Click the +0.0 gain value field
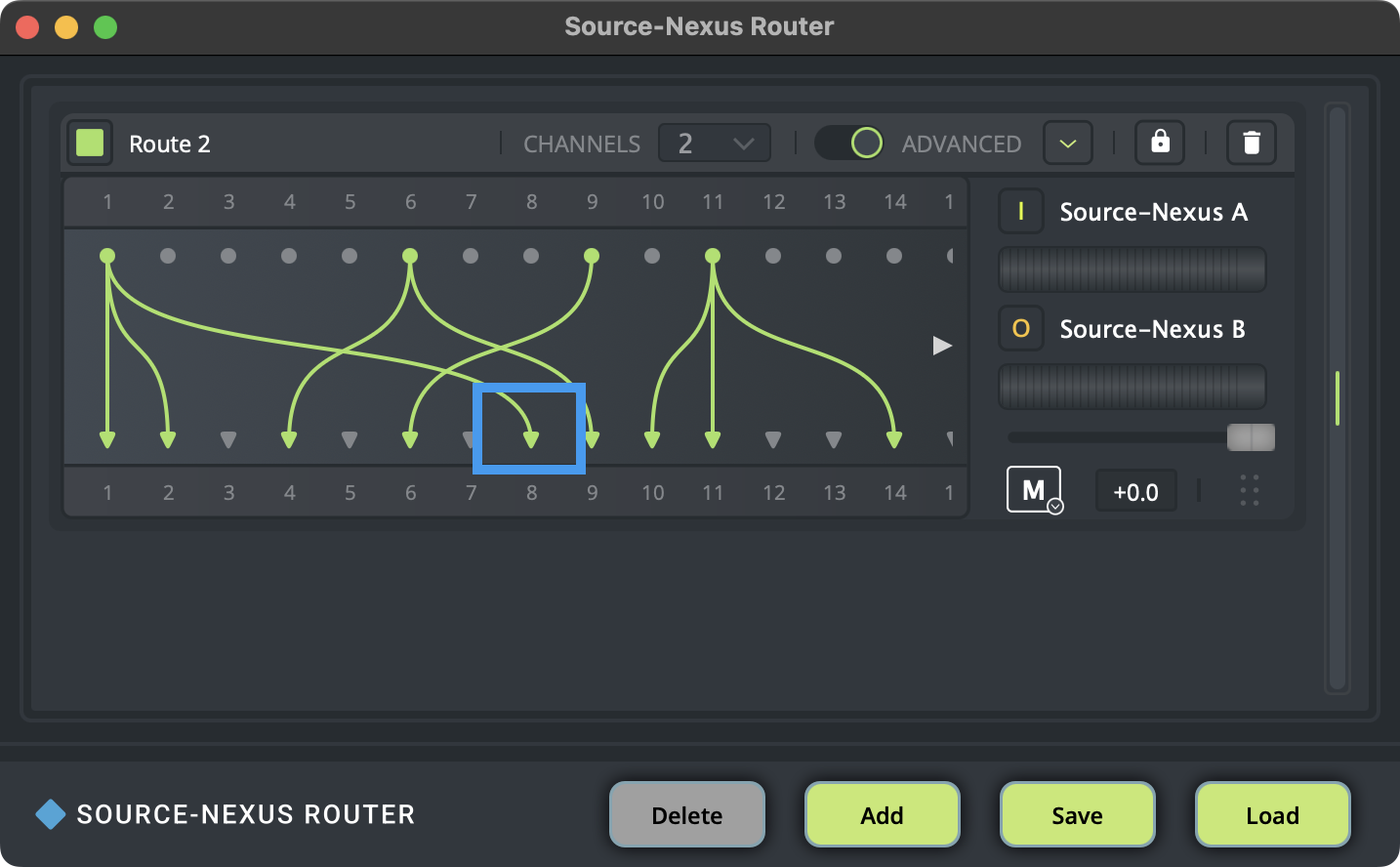The image size is (1400, 867). [1135, 492]
